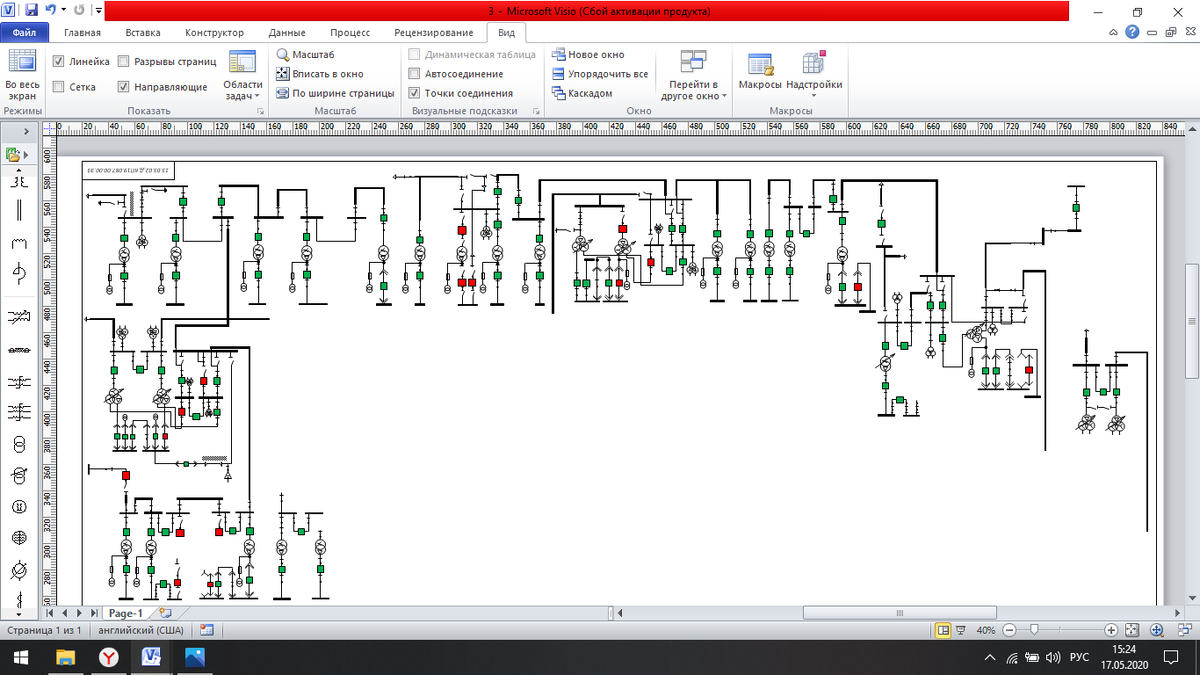Click the zoom slider thumb
Screen dimensions: 1200x675
(1033, 631)
